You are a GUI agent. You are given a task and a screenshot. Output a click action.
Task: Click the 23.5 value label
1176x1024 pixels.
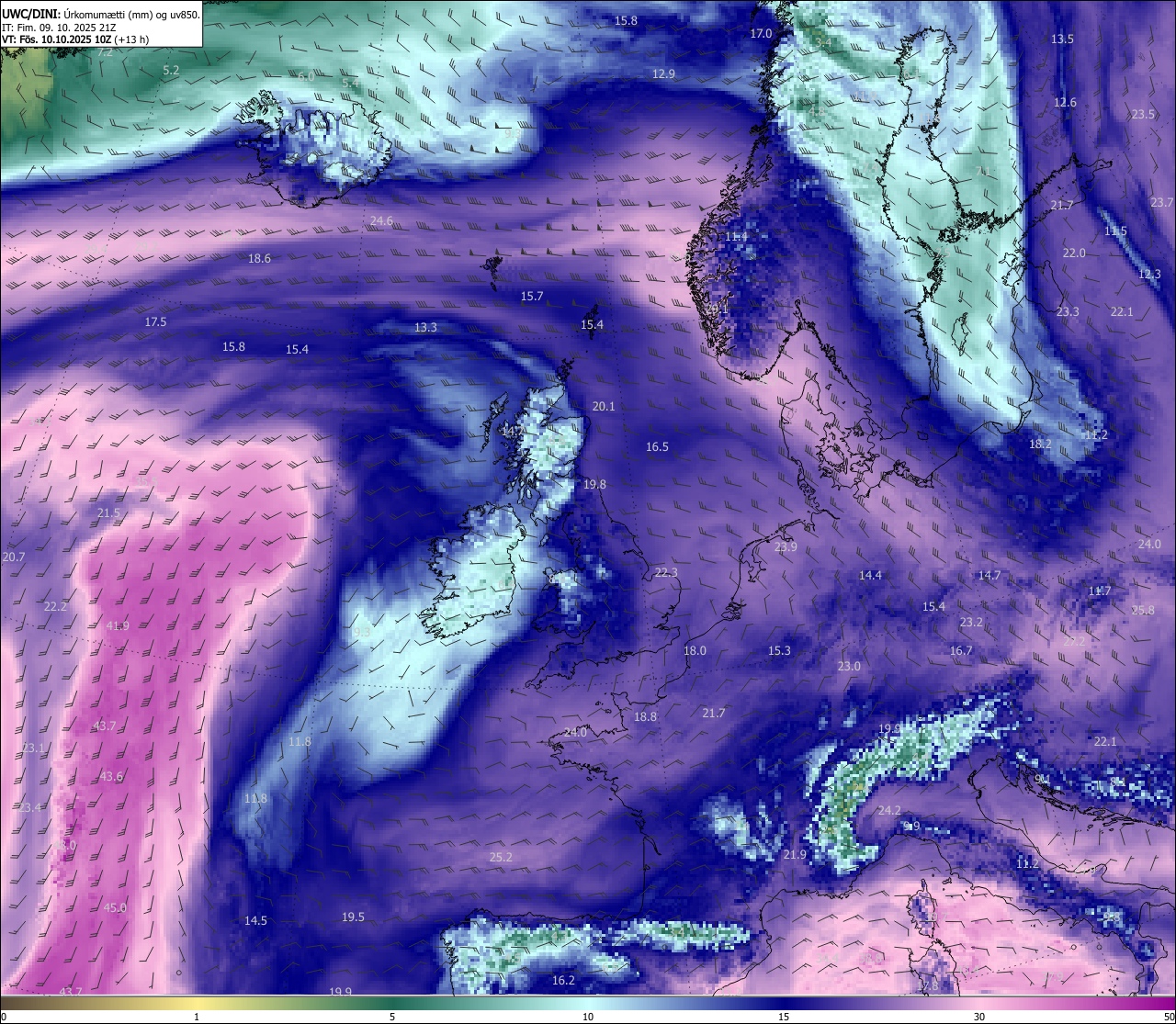coord(1143,114)
